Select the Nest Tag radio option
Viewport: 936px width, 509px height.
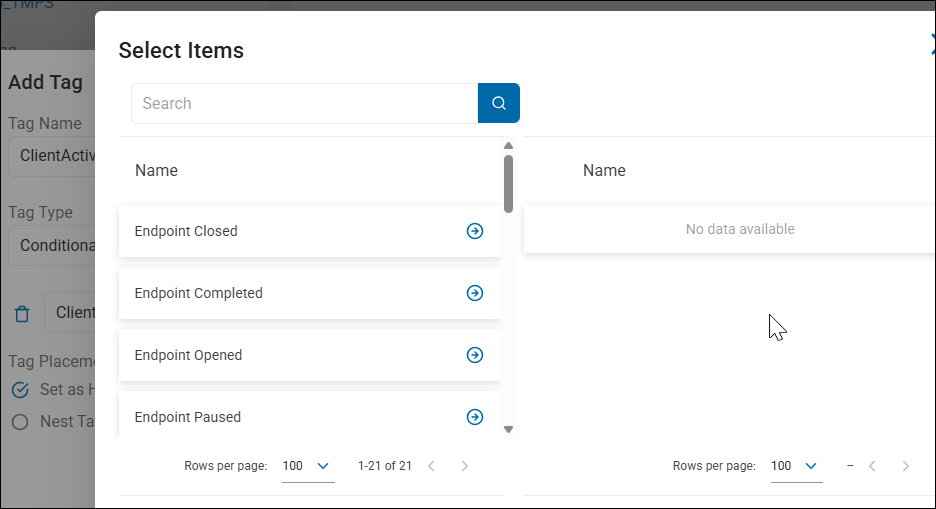tap(20, 422)
